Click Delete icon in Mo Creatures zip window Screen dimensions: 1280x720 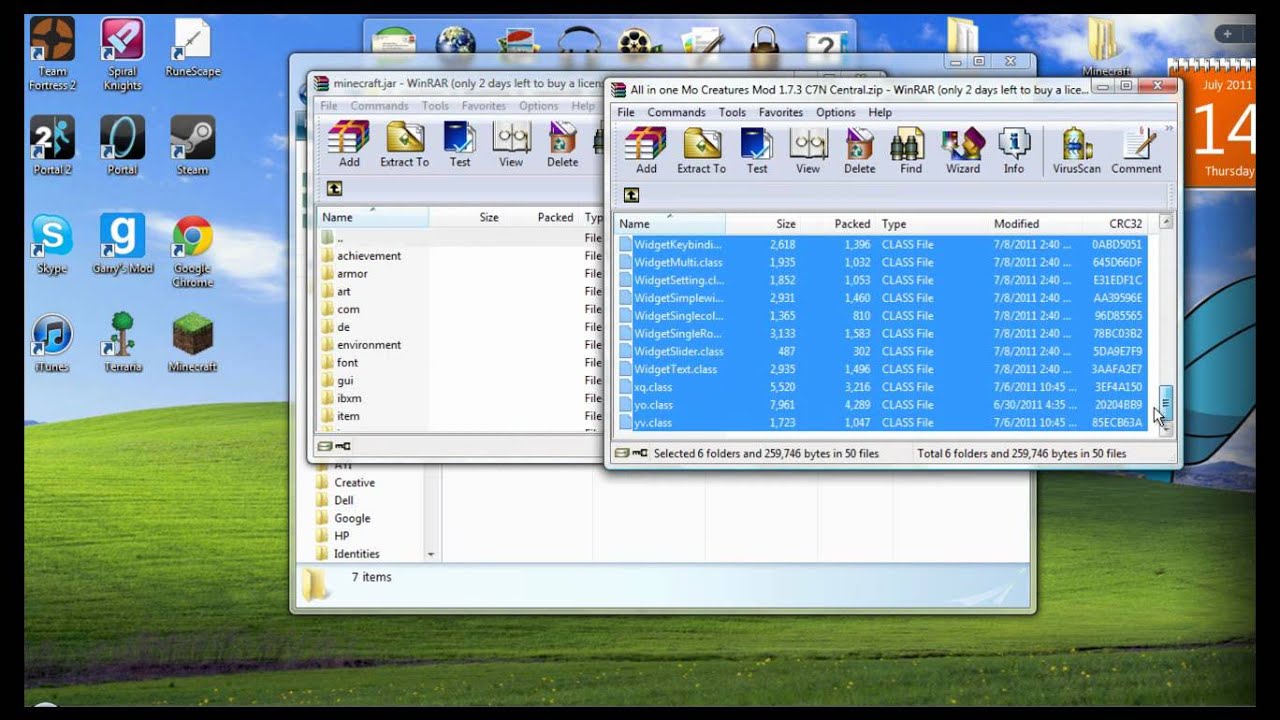[x=860, y=151]
